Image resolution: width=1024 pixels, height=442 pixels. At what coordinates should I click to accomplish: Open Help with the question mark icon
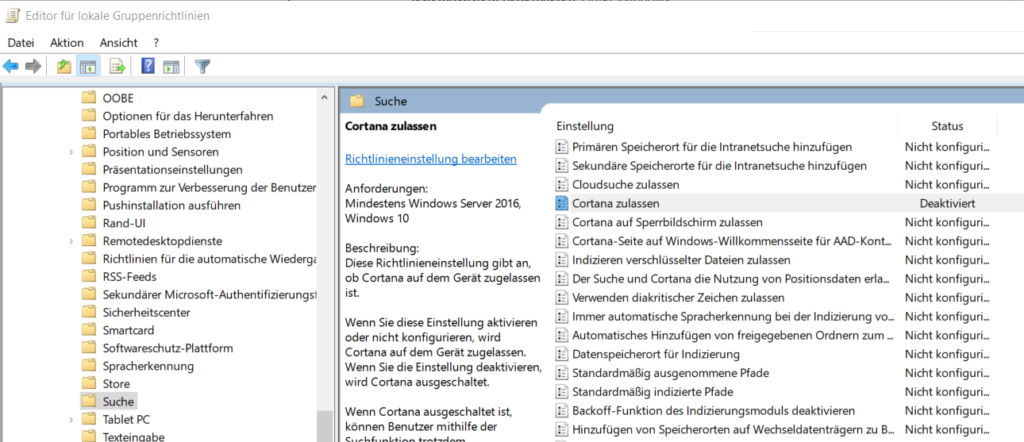[x=148, y=66]
